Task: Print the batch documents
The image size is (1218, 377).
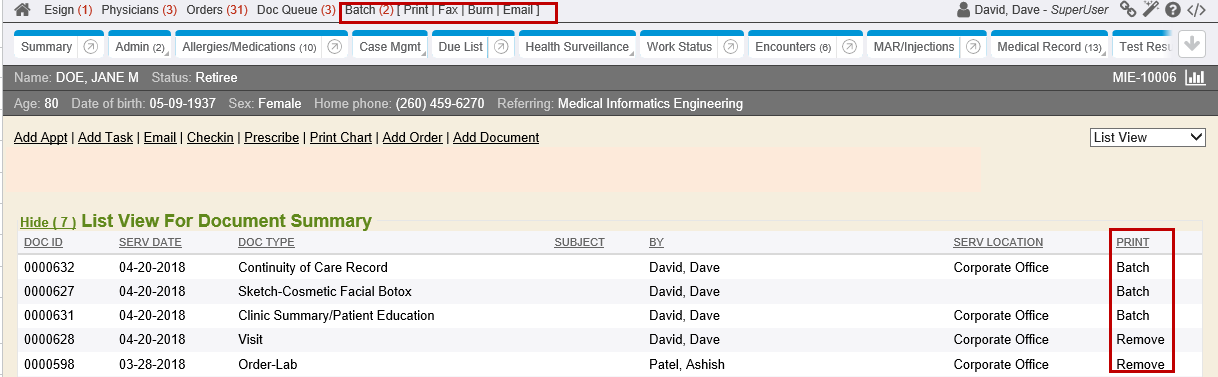Action: tap(416, 10)
